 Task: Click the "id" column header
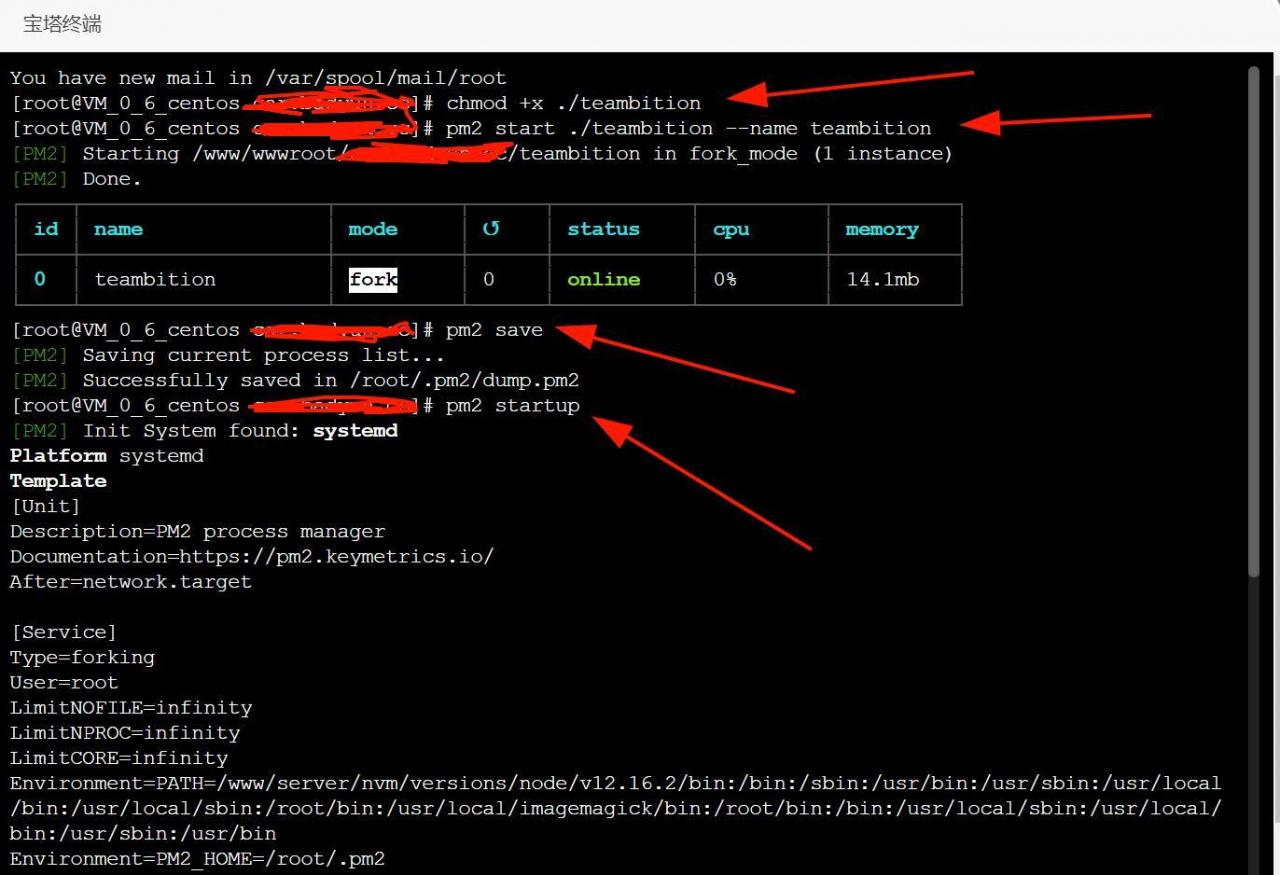[46, 229]
